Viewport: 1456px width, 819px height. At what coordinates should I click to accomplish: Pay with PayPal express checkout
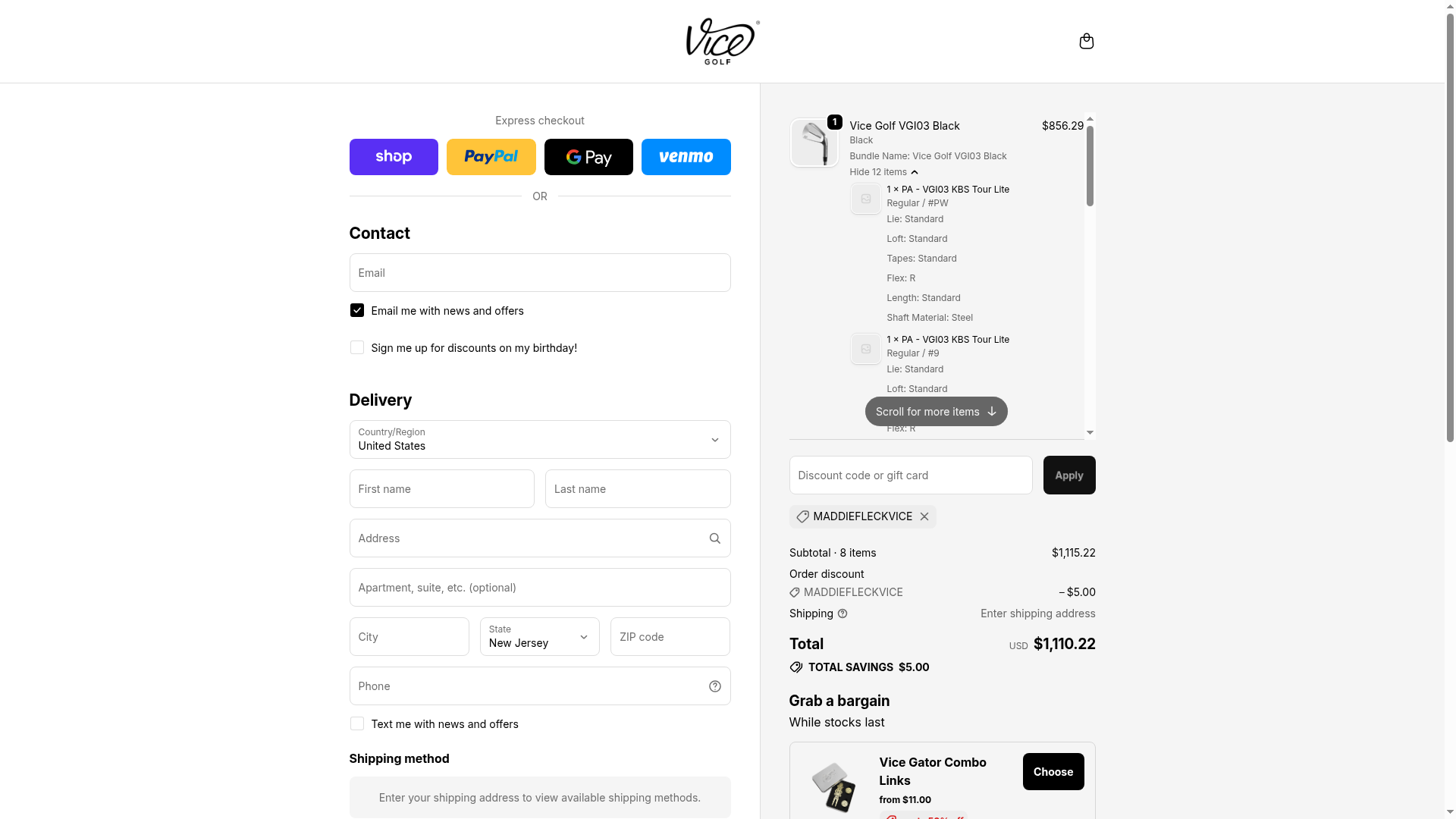click(x=491, y=157)
